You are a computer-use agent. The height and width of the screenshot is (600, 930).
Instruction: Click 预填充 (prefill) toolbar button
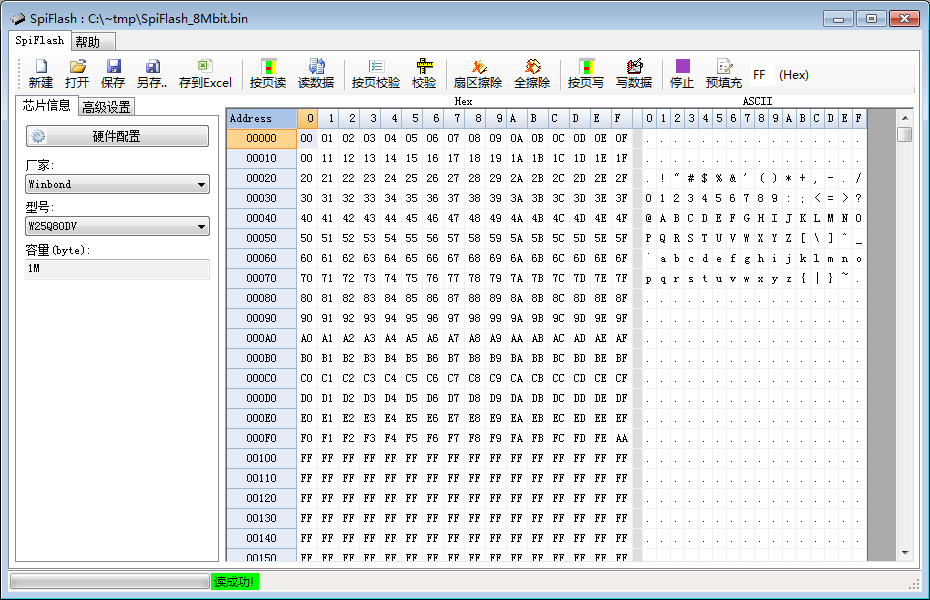point(724,74)
